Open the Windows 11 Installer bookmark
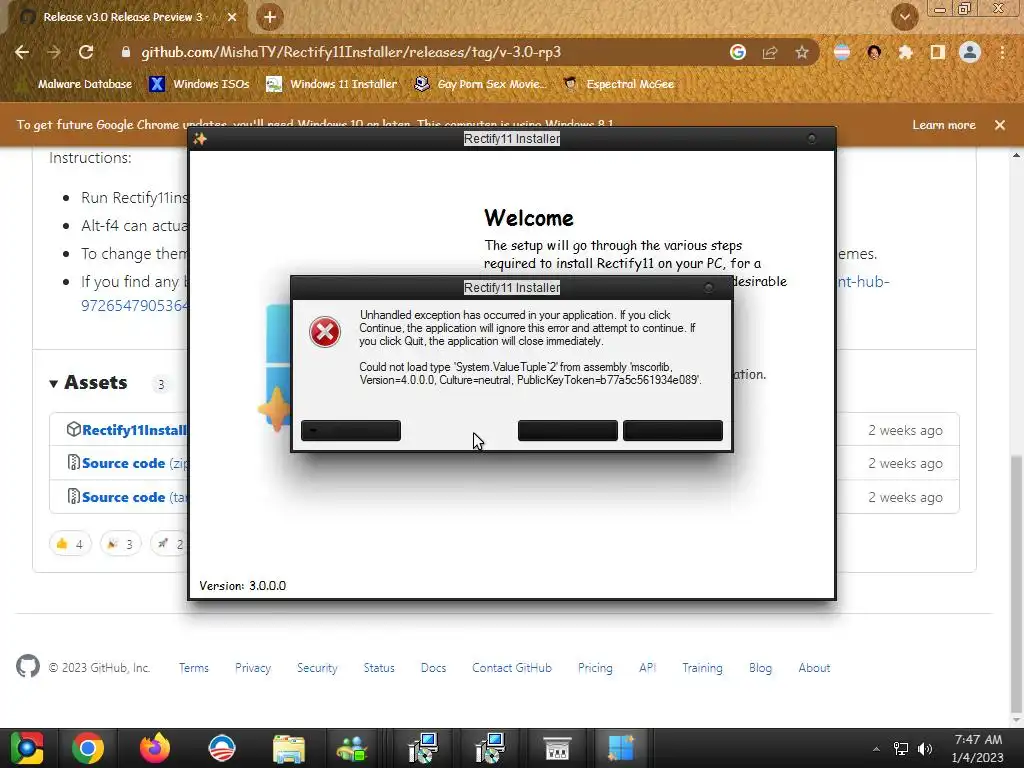 332,84
